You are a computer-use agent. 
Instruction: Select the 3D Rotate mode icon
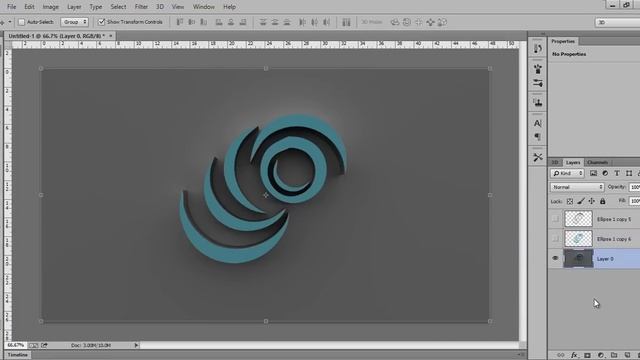(x=395, y=22)
